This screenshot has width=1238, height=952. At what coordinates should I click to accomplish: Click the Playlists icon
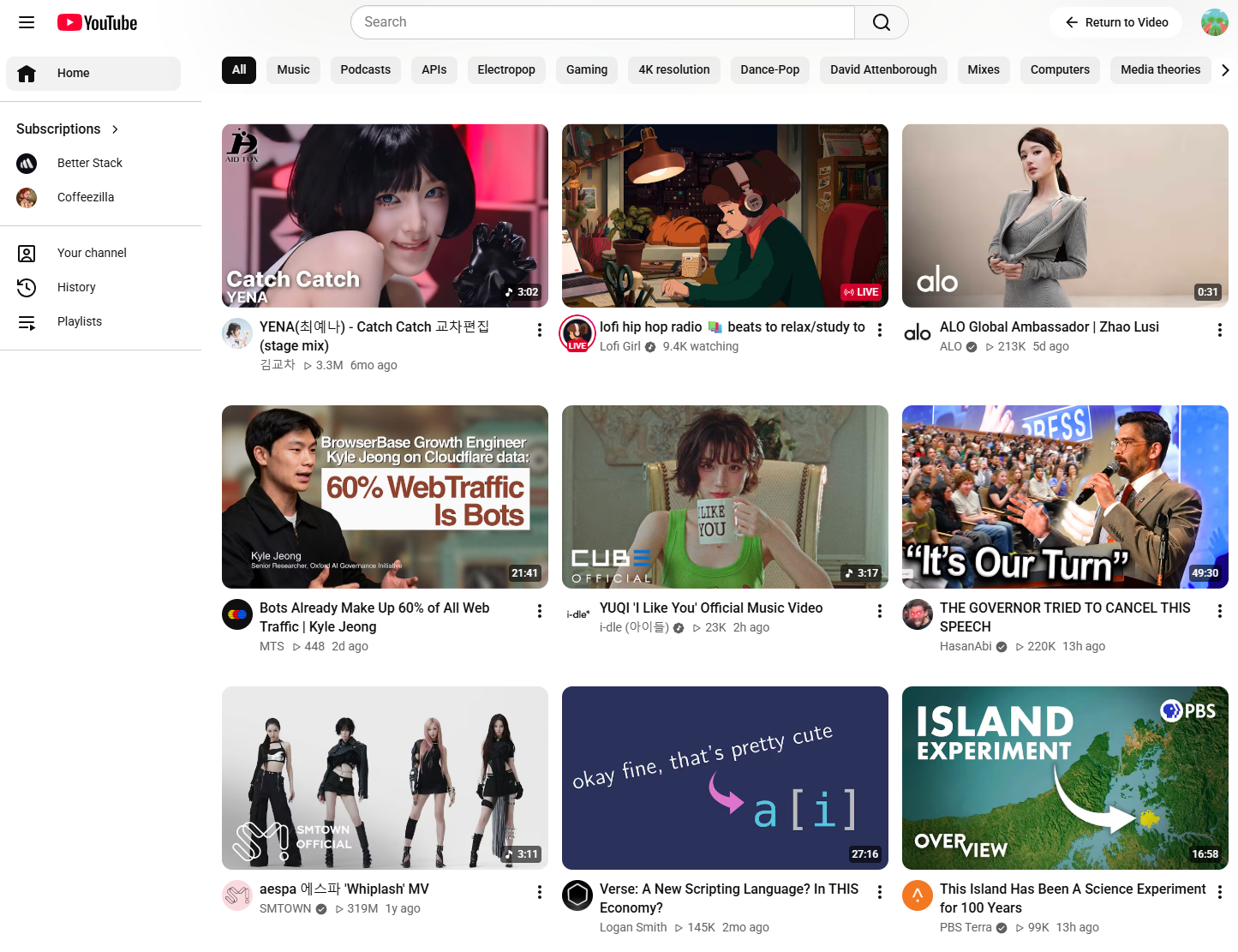[x=27, y=321]
